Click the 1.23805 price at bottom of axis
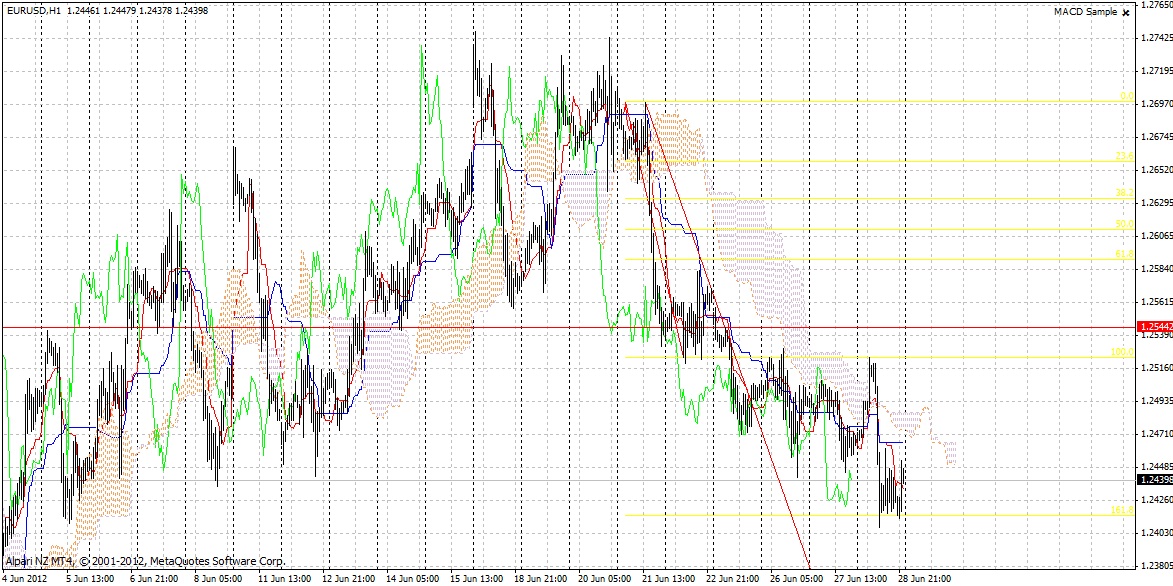 point(1155,565)
